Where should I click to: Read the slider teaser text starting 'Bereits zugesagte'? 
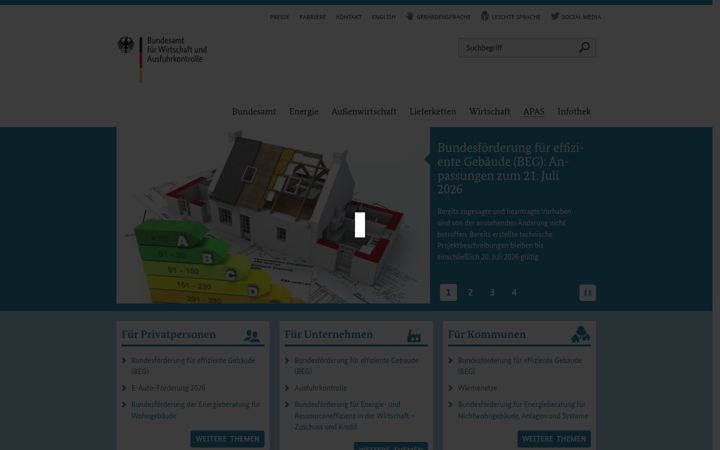[504, 234]
